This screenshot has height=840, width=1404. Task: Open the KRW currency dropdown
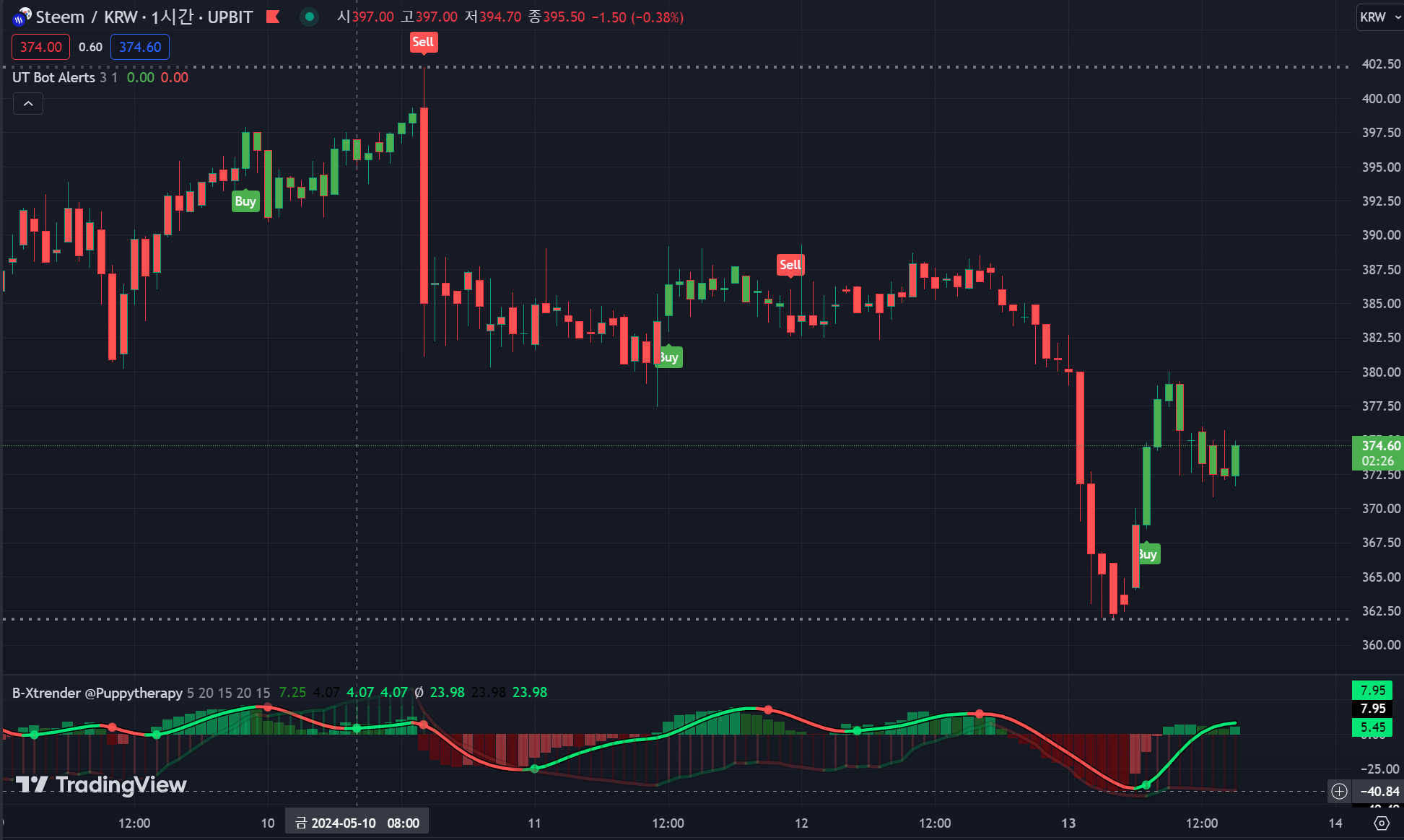(x=1379, y=17)
